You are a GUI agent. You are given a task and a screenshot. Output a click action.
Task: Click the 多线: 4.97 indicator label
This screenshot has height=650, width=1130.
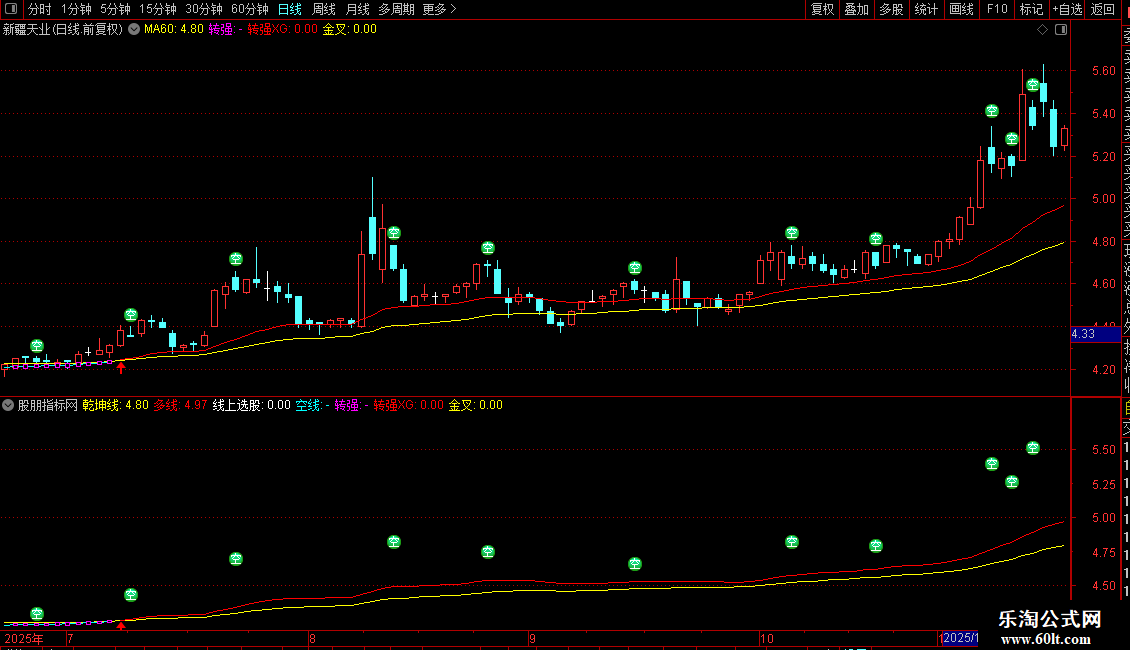tap(180, 405)
